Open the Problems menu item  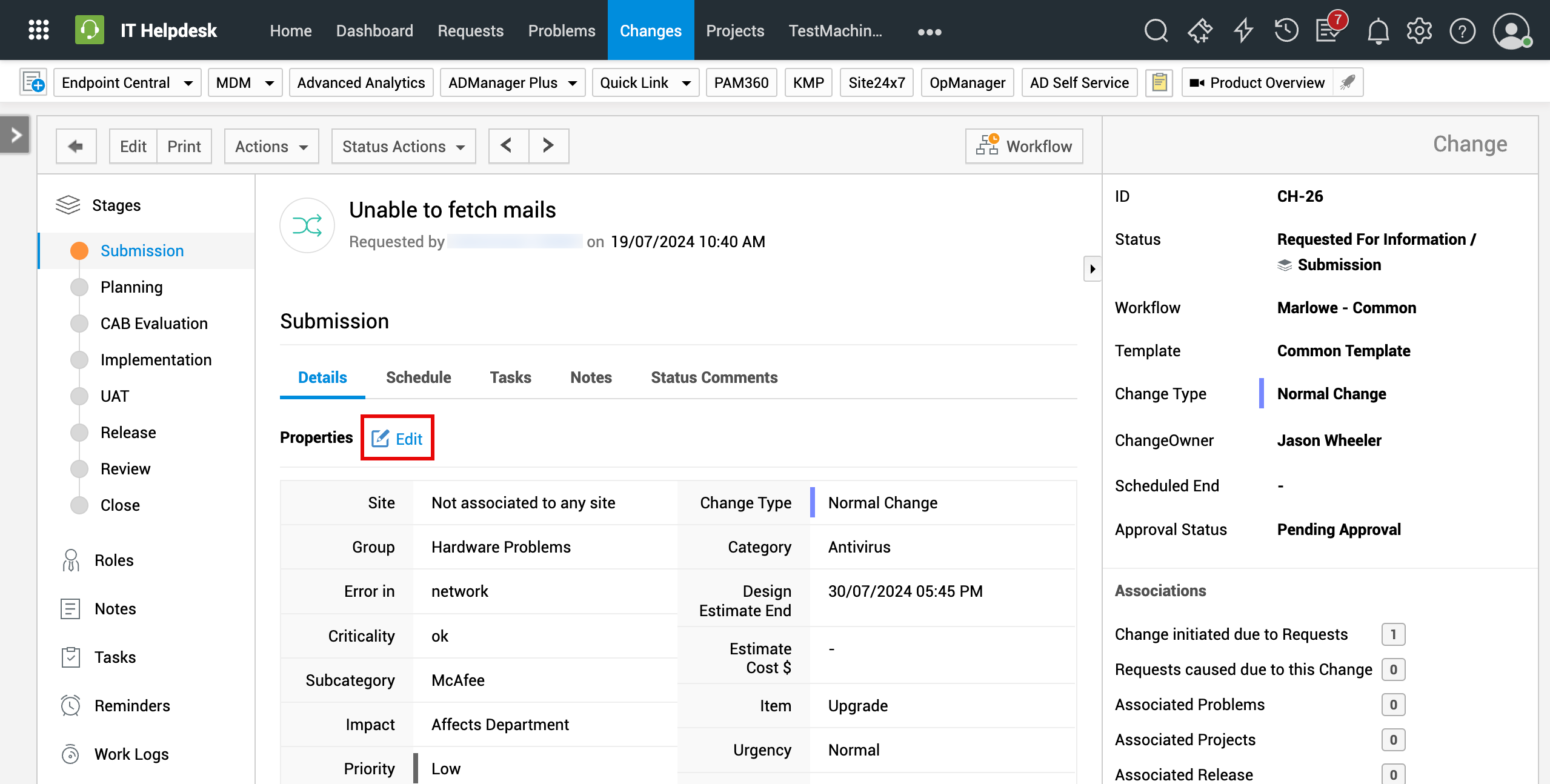coord(561,30)
